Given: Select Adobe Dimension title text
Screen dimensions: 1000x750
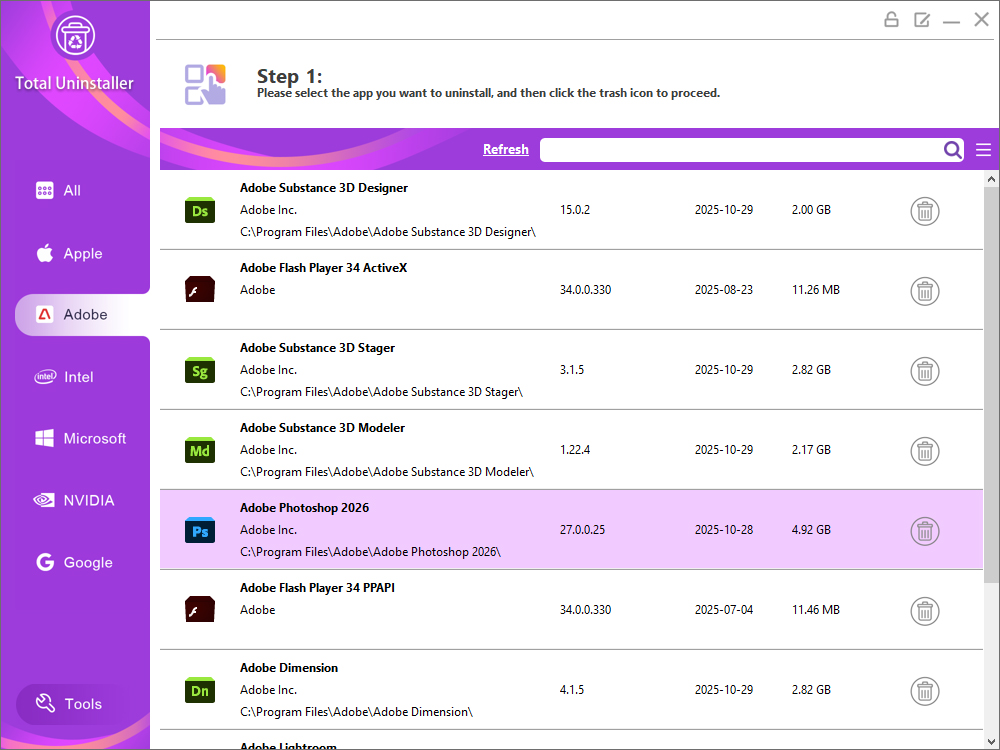Looking at the screenshot, I should (289, 668).
